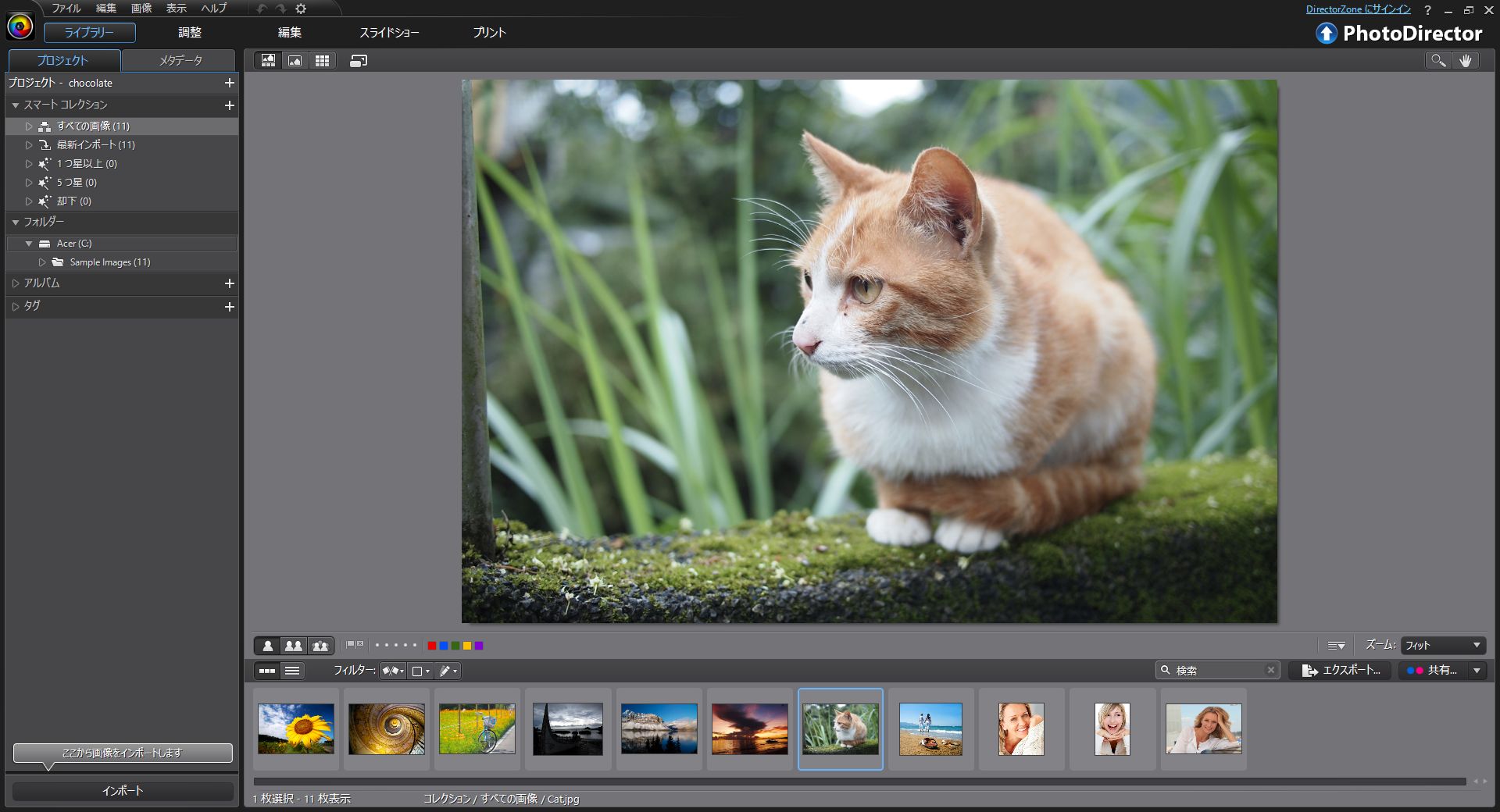Open the Zoom フィット dropdown
1500x812 pixels.
(1443, 646)
